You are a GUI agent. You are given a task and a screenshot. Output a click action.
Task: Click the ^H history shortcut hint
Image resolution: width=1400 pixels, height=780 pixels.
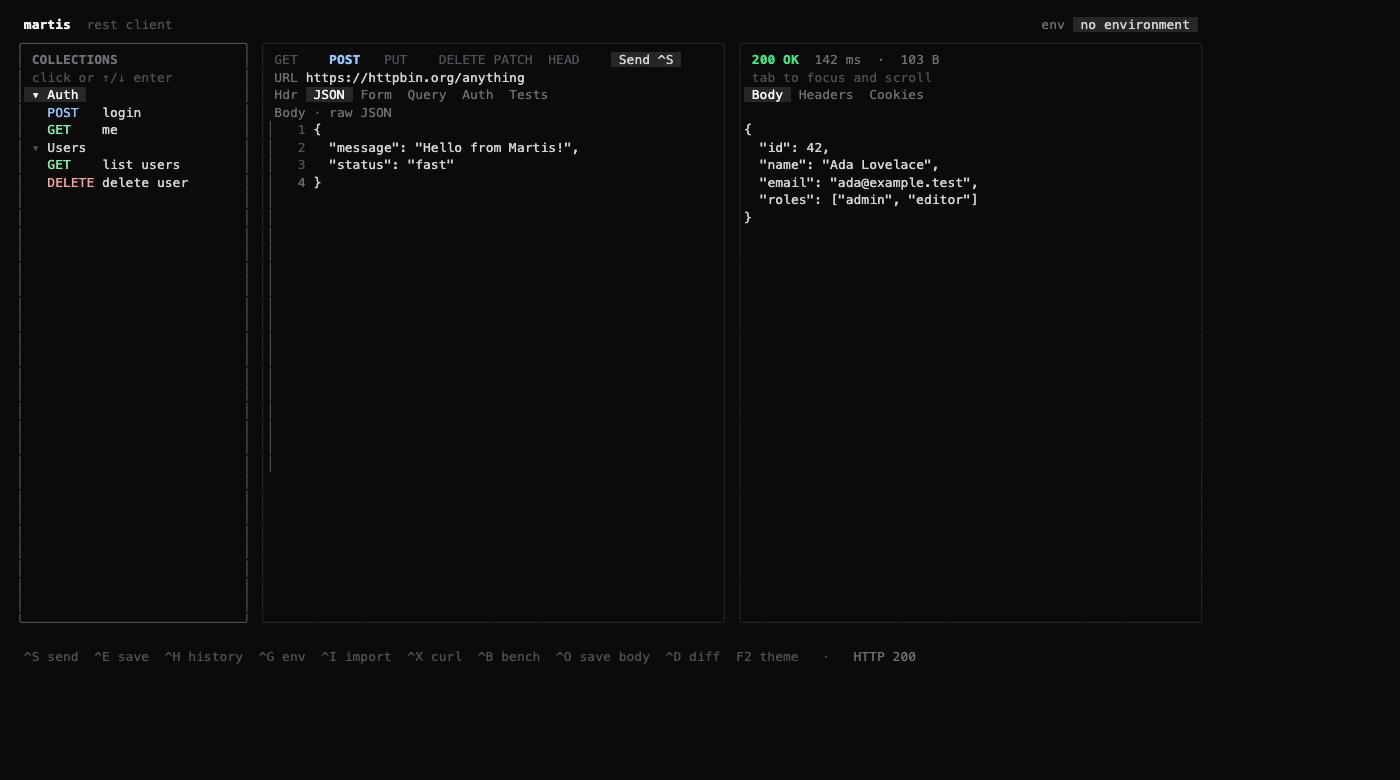click(204, 657)
